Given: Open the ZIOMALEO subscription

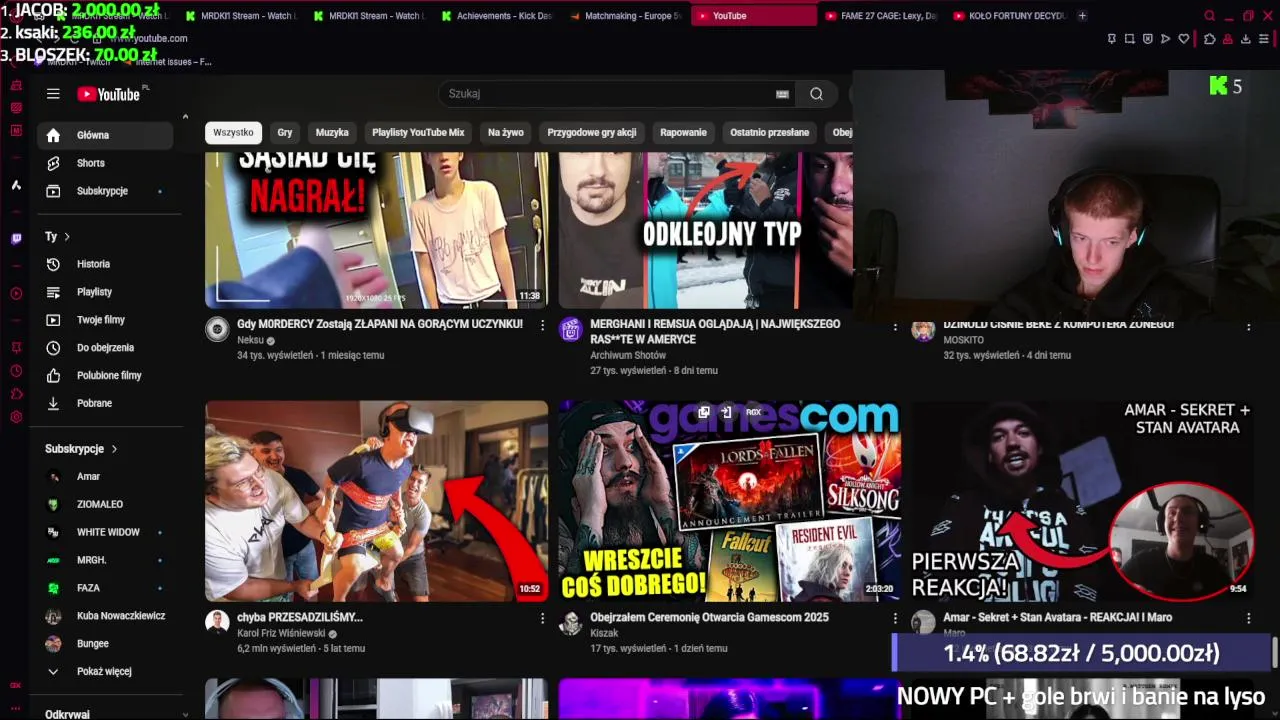Looking at the screenshot, I should [105, 504].
